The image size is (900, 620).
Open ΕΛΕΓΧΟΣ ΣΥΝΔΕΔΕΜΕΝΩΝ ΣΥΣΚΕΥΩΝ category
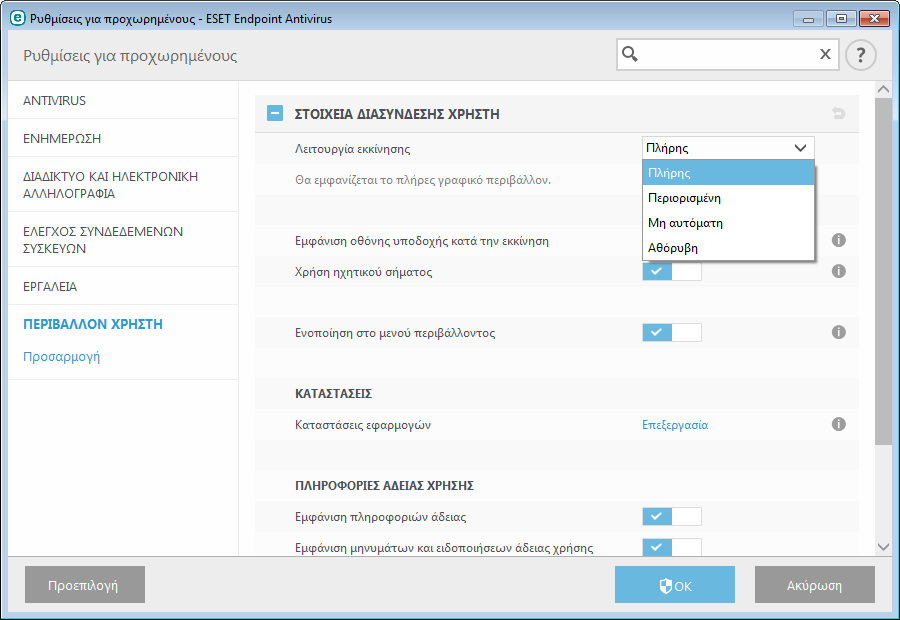(123, 240)
